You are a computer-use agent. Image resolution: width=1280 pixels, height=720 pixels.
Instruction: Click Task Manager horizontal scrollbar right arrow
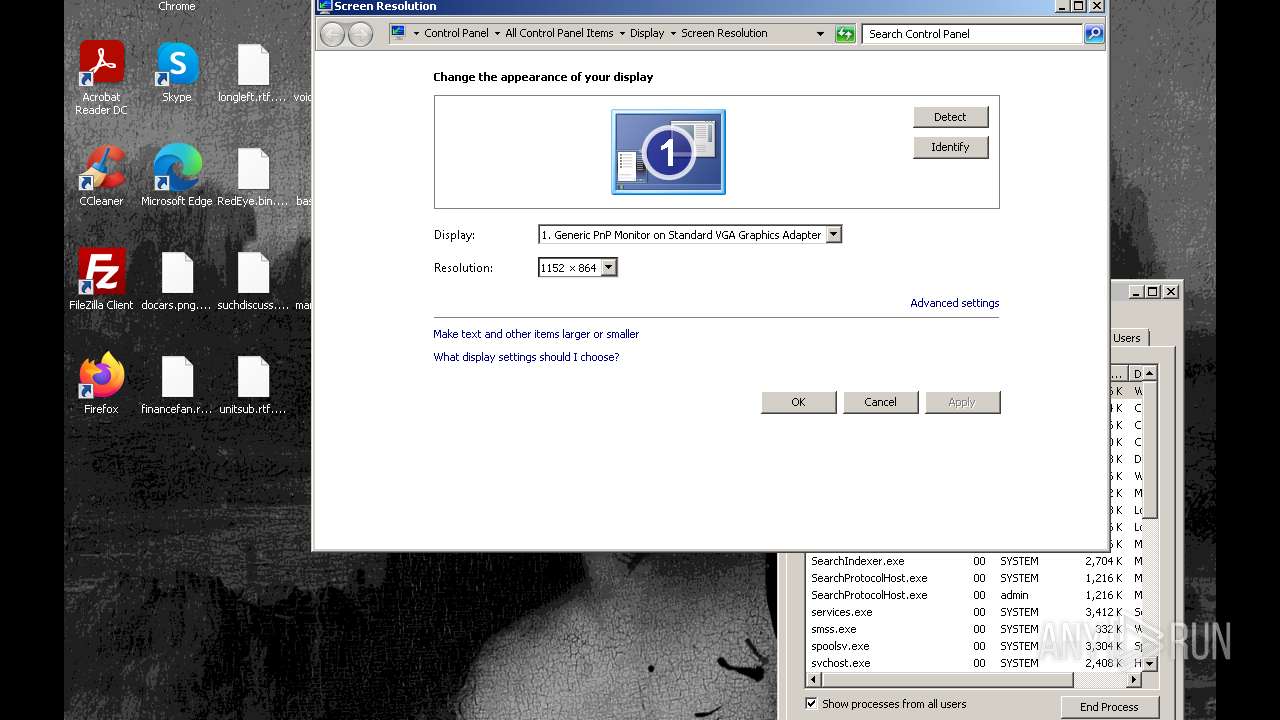pyautogui.click(x=1134, y=680)
